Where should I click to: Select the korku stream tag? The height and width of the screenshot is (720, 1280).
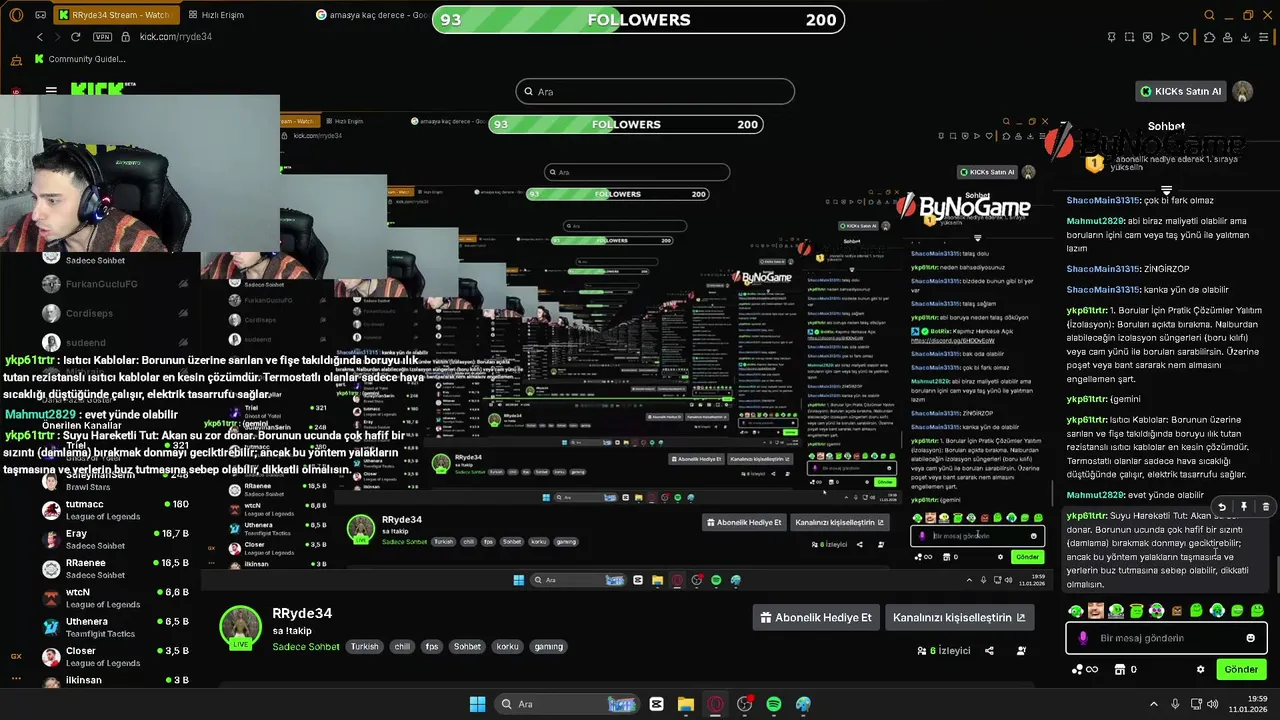508,647
